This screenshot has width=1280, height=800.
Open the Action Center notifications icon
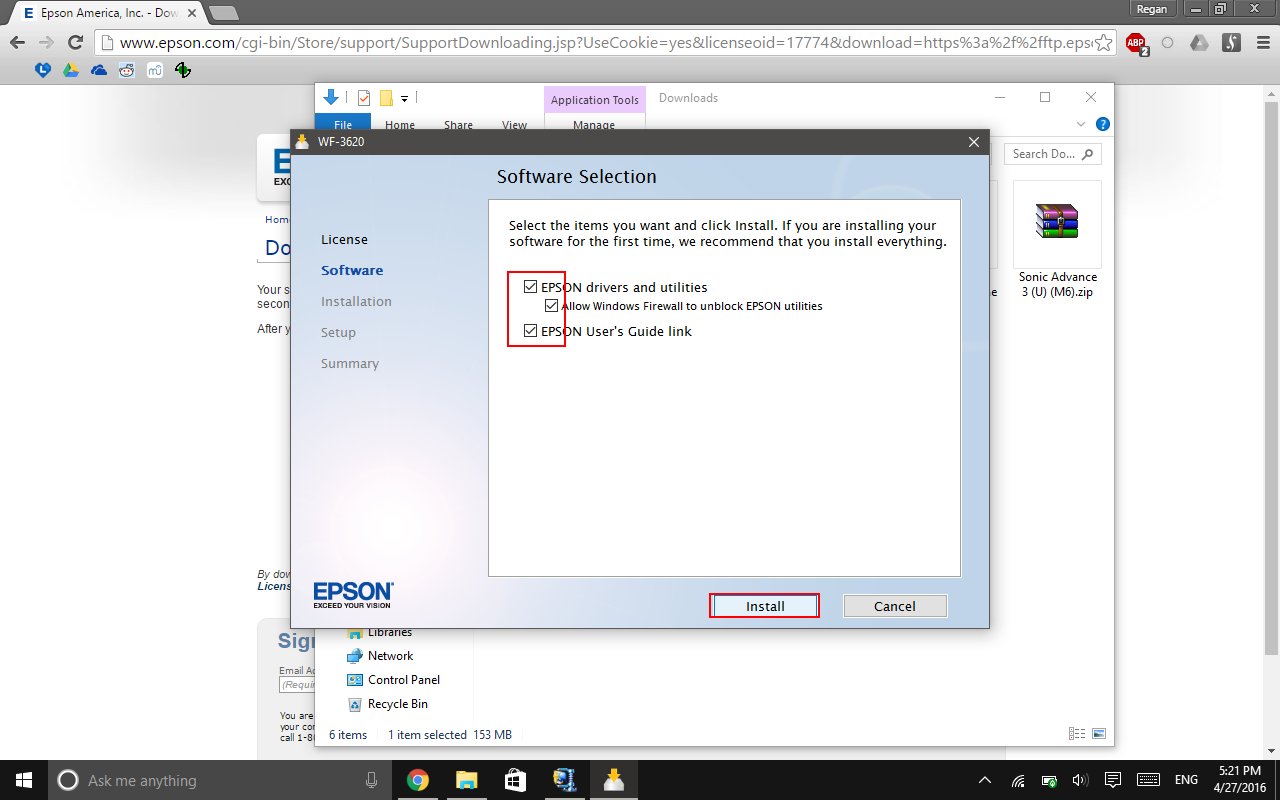point(1112,780)
